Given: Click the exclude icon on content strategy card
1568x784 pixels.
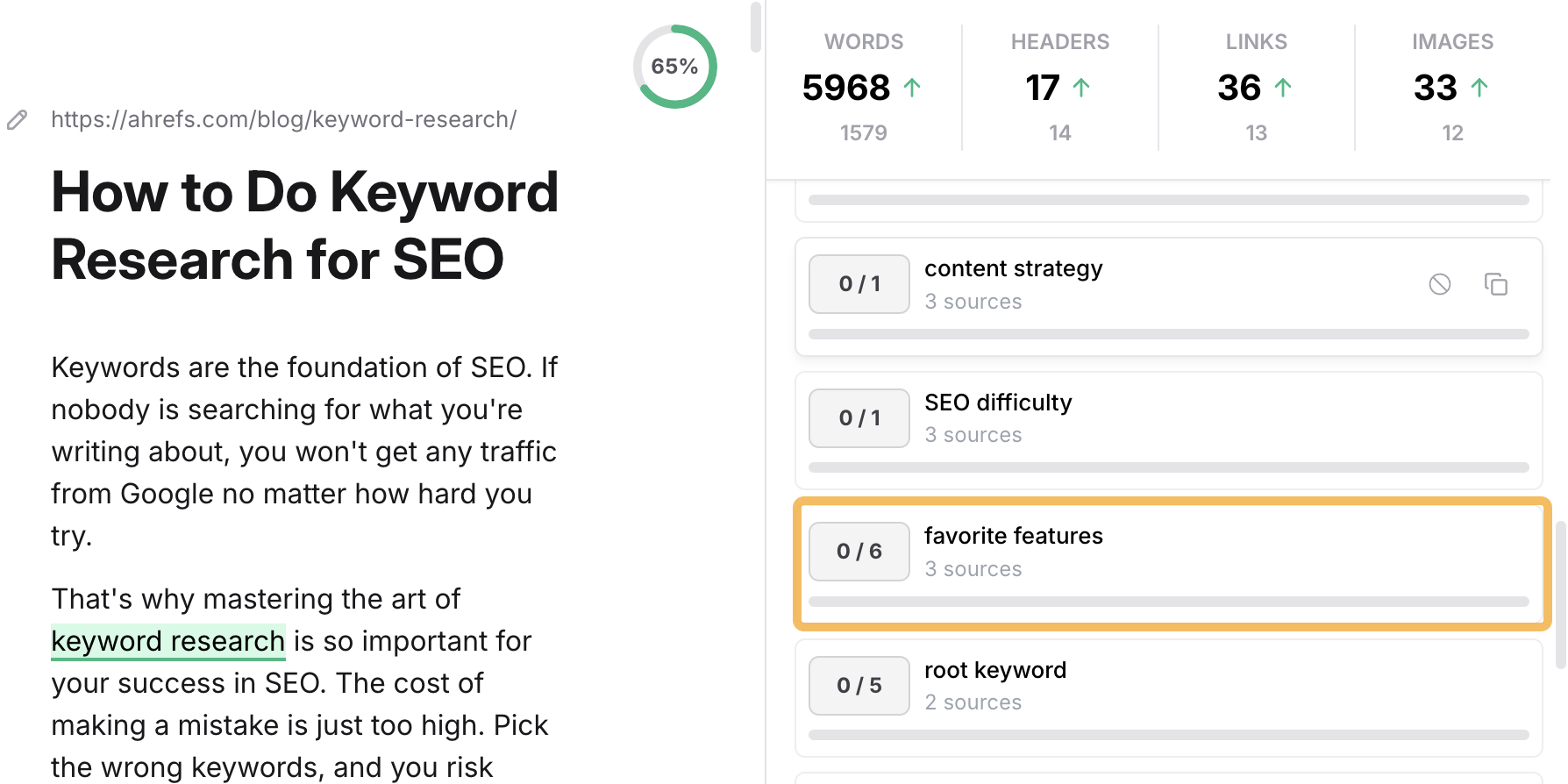Looking at the screenshot, I should tap(1439, 284).
